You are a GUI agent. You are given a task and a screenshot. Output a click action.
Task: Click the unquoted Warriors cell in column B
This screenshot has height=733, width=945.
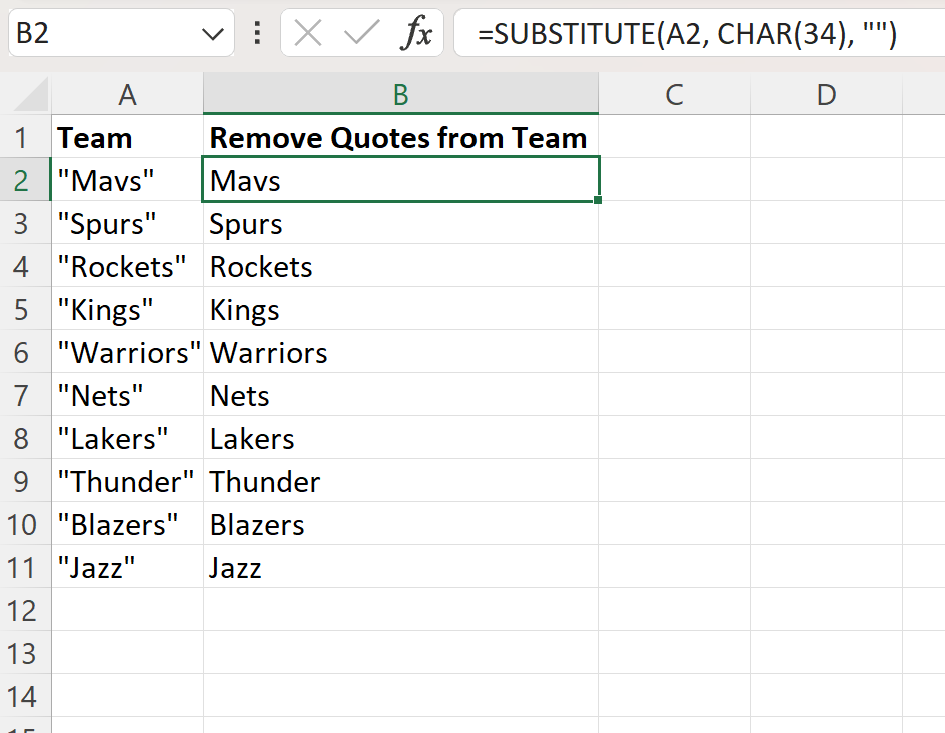pyautogui.click(x=401, y=353)
